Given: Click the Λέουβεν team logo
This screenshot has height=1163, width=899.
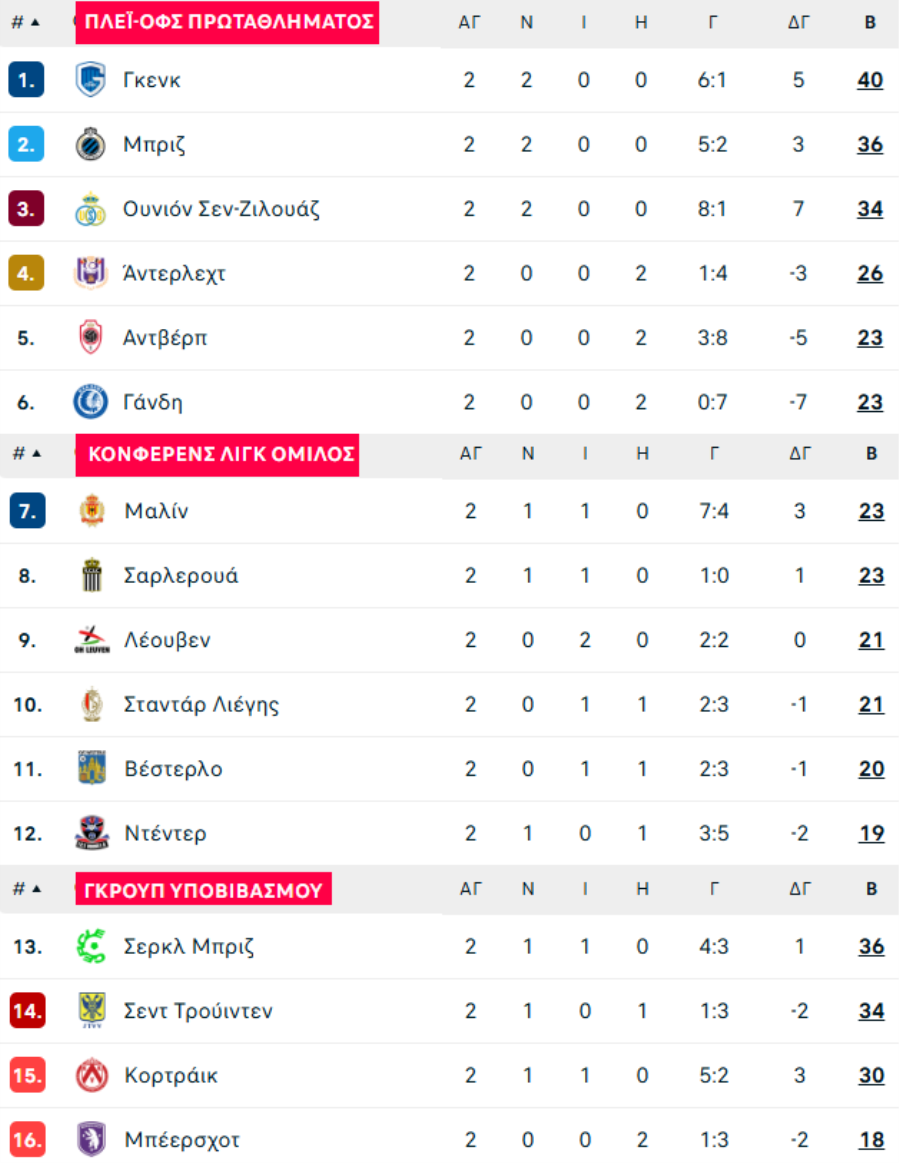Looking at the screenshot, I should pyautogui.click(x=92, y=640).
